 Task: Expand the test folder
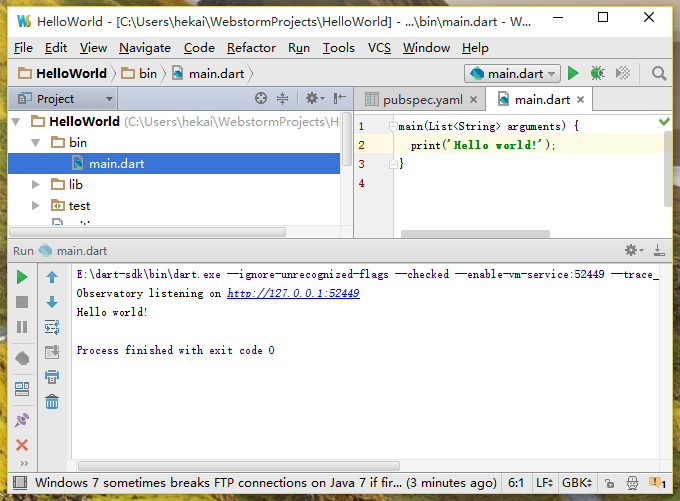pyautogui.click(x=36, y=206)
